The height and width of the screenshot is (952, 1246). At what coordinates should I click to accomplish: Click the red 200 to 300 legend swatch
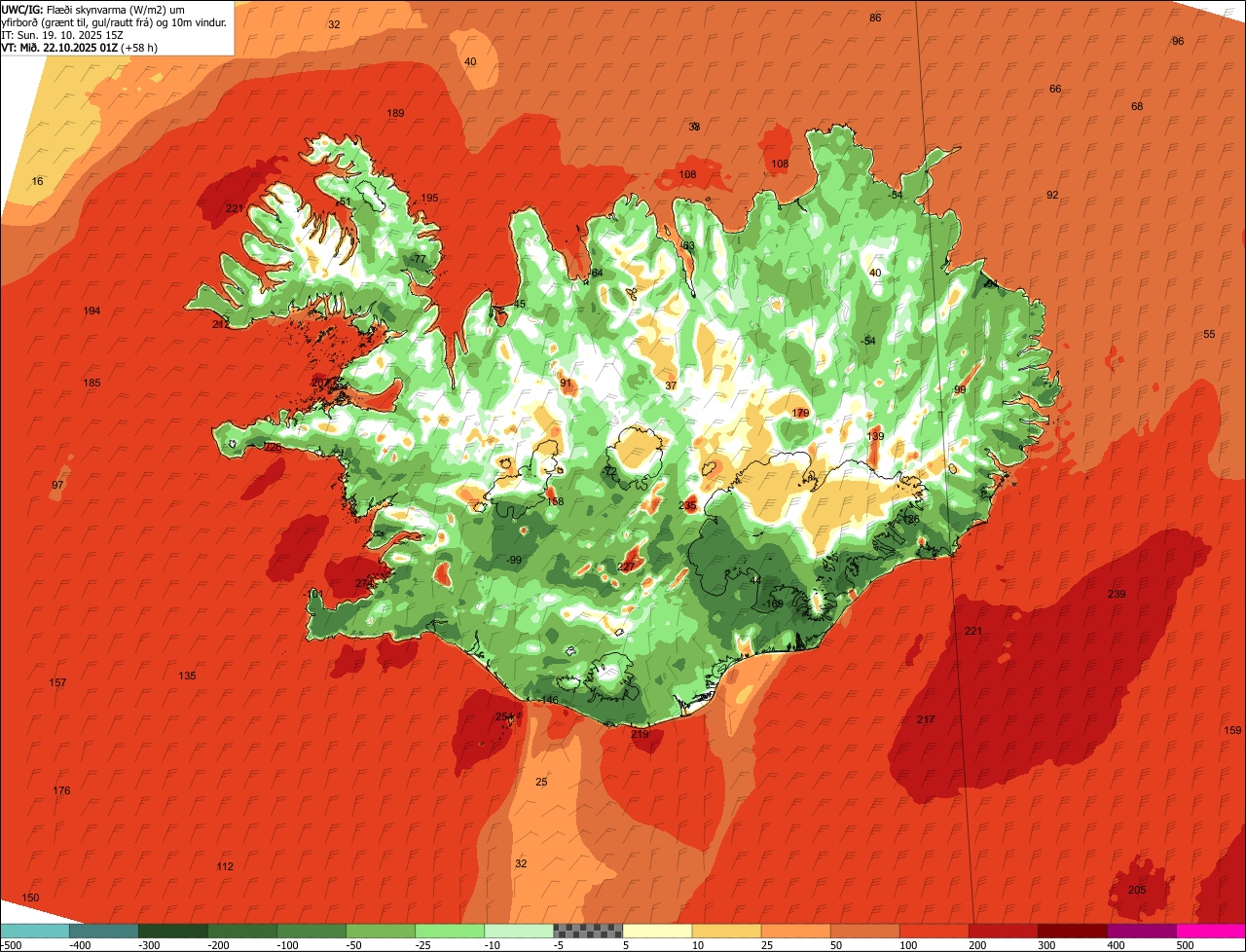point(1003,931)
